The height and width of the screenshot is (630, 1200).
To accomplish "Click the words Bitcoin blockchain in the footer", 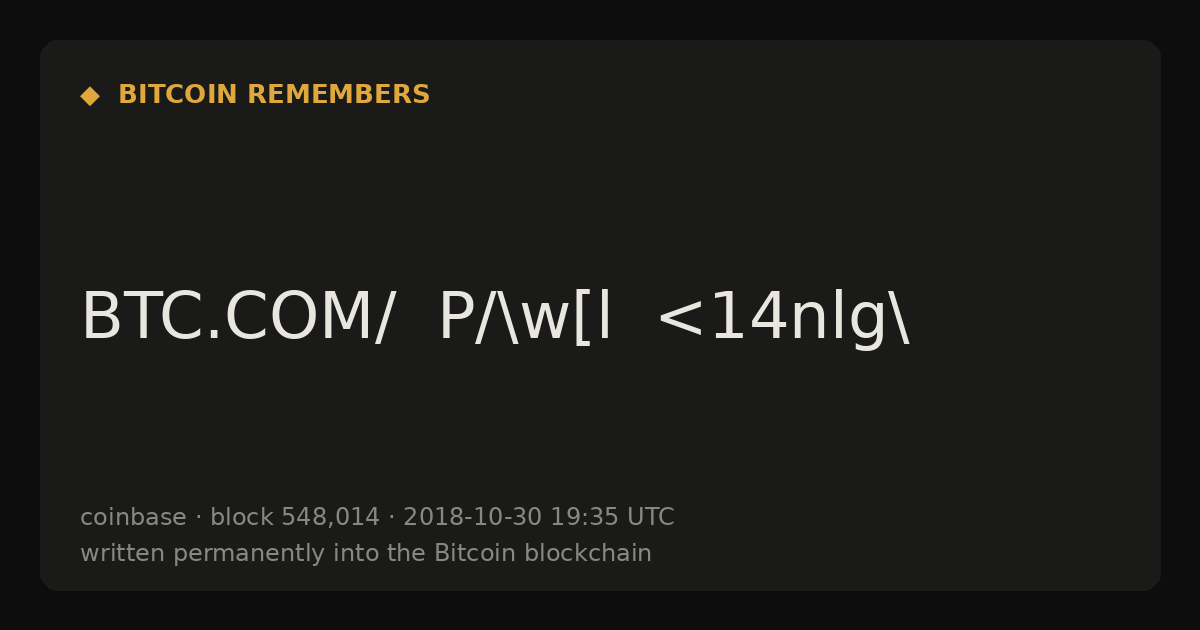I will tap(542, 553).
